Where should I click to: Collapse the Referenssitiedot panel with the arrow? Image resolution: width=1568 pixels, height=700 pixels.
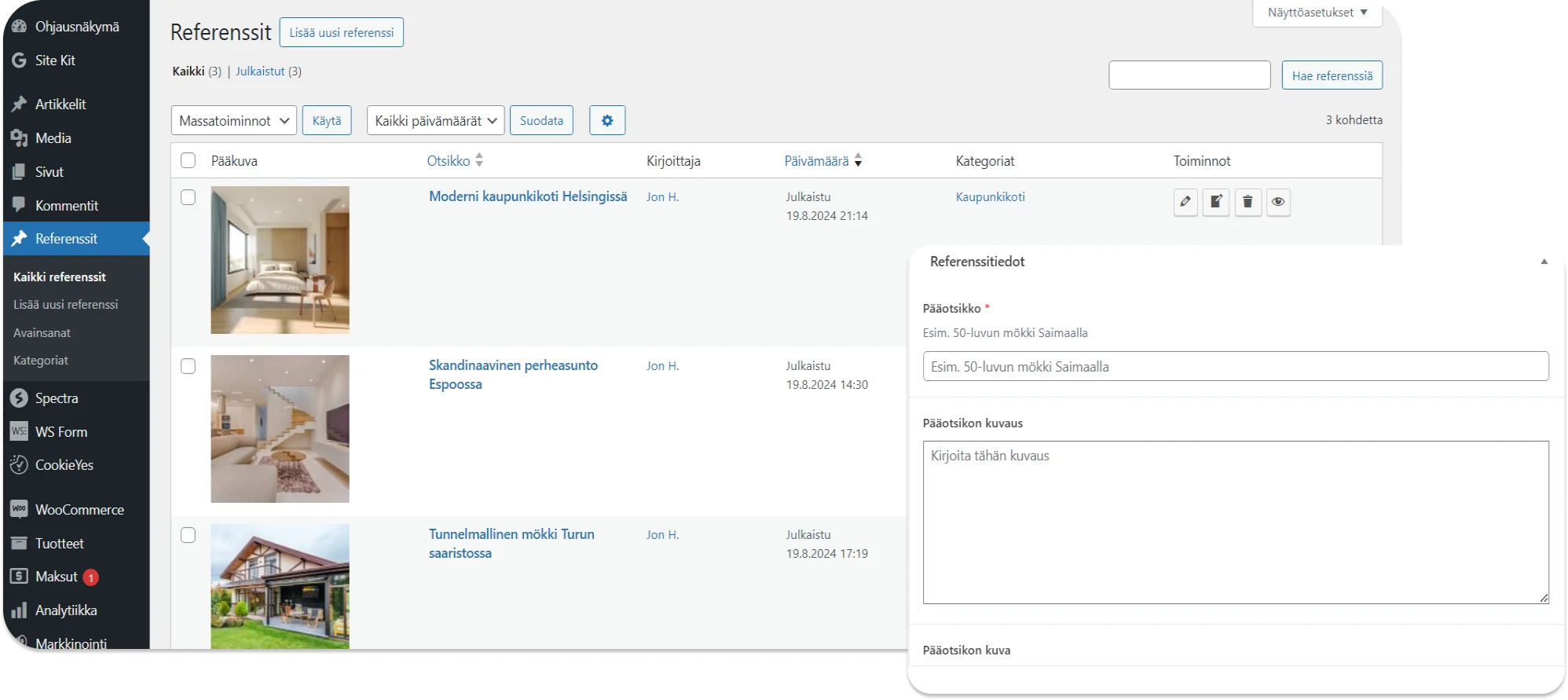point(1544,262)
